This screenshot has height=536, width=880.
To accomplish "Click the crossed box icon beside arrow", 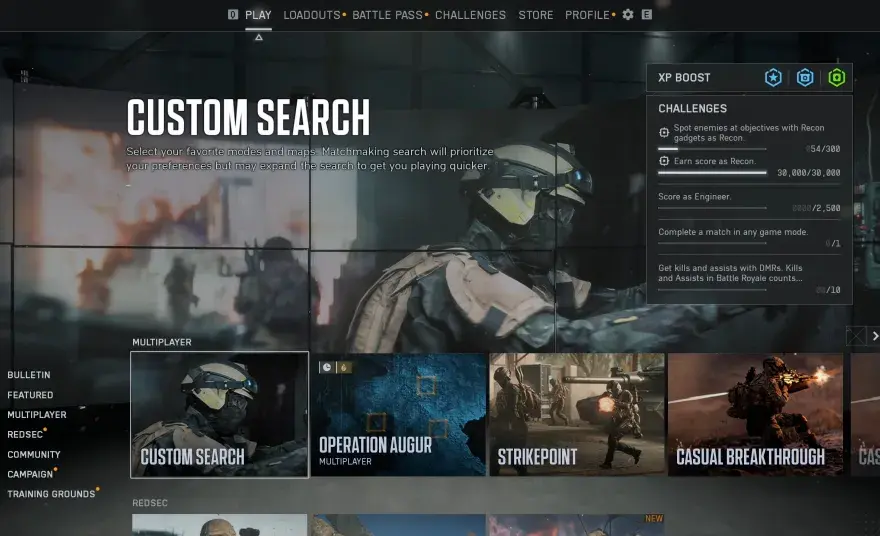I will pyautogui.click(x=856, y=336).
